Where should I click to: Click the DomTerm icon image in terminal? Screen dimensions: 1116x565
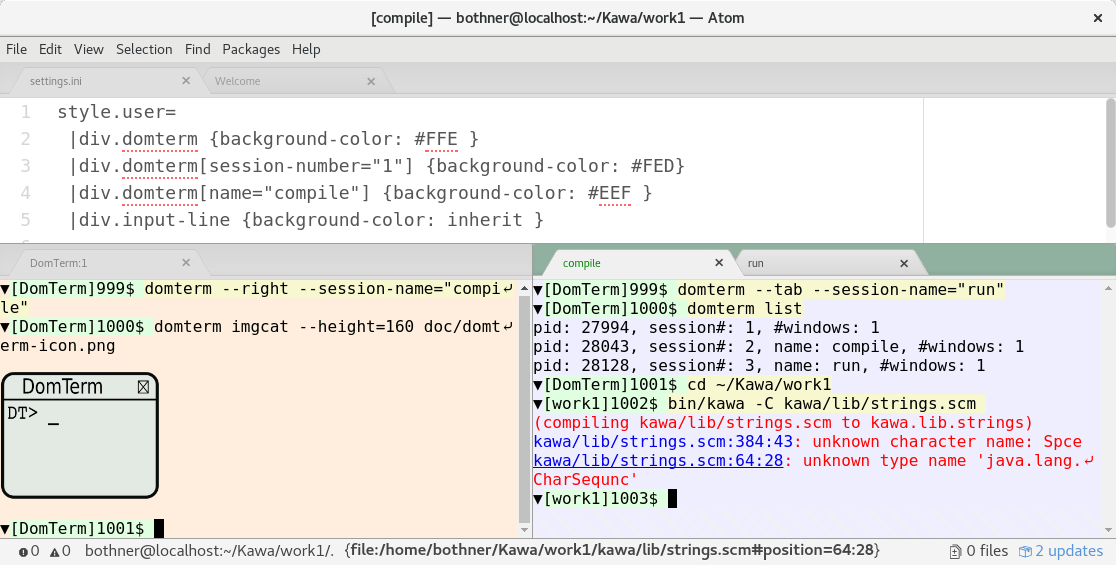[80, 435]
